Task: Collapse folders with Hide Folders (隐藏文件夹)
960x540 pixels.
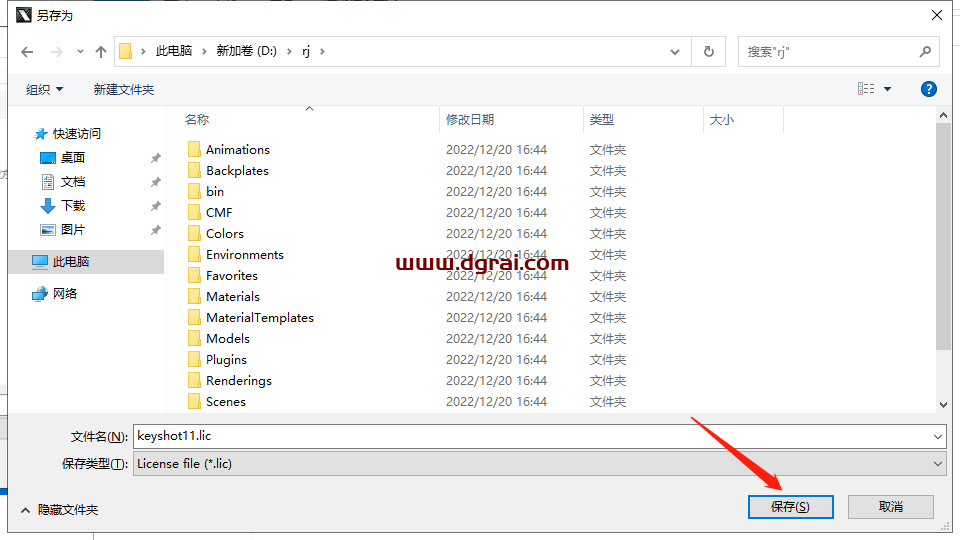Action: coord(58,509)
